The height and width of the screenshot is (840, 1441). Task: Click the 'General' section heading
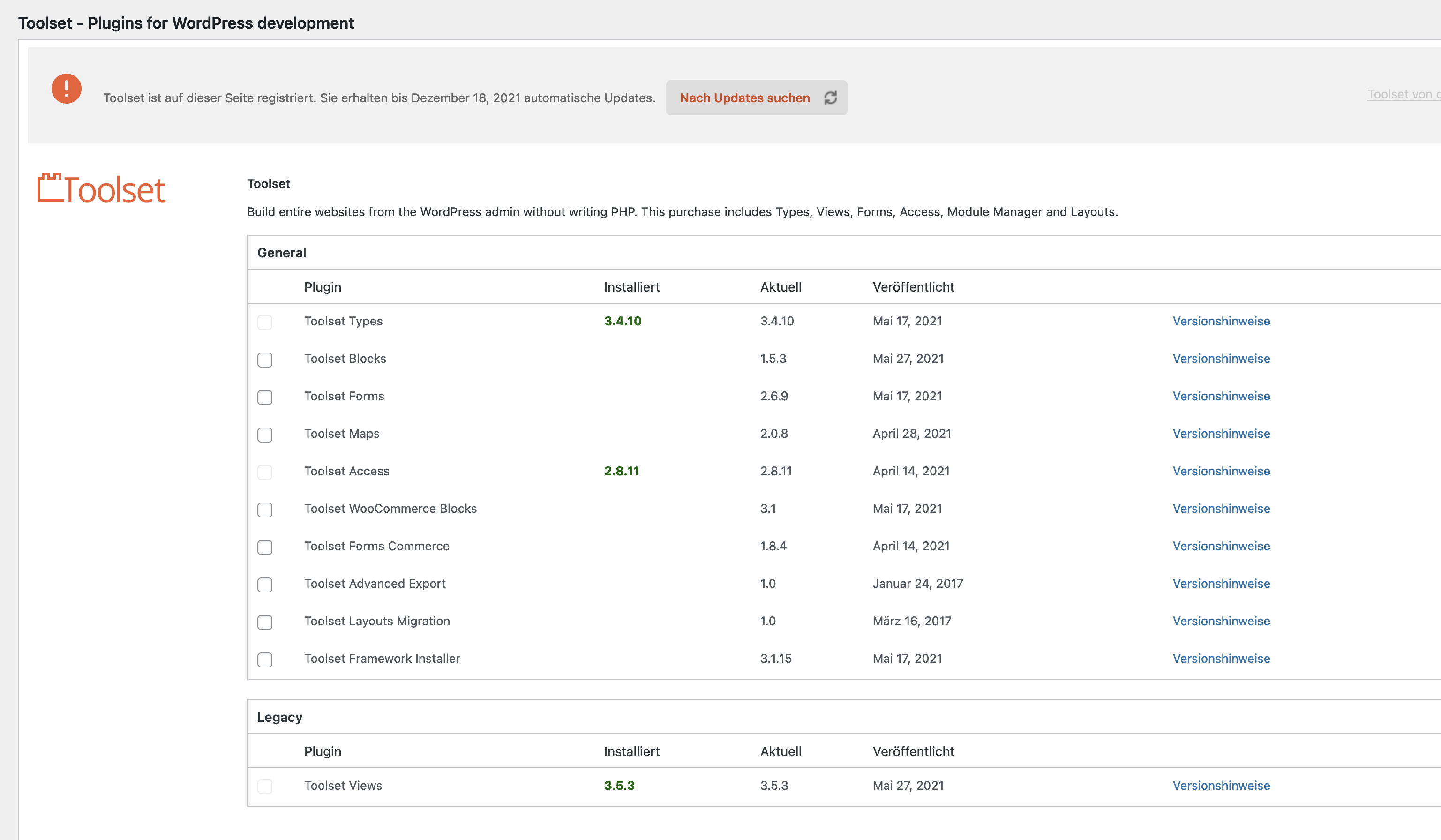[x=282, y=253]
